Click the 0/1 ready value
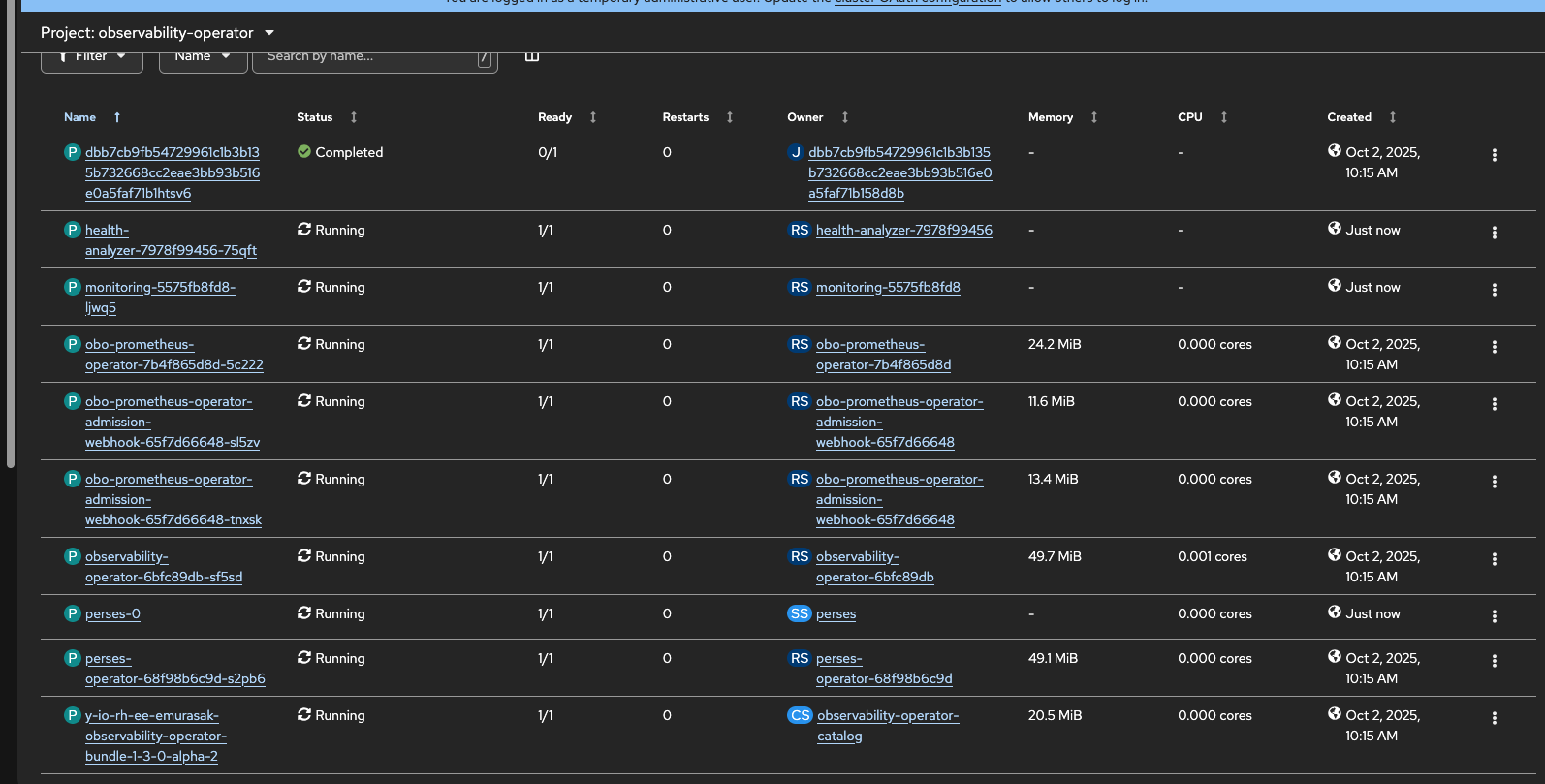Screen dimensions: 1545x784 coord(548,152)
